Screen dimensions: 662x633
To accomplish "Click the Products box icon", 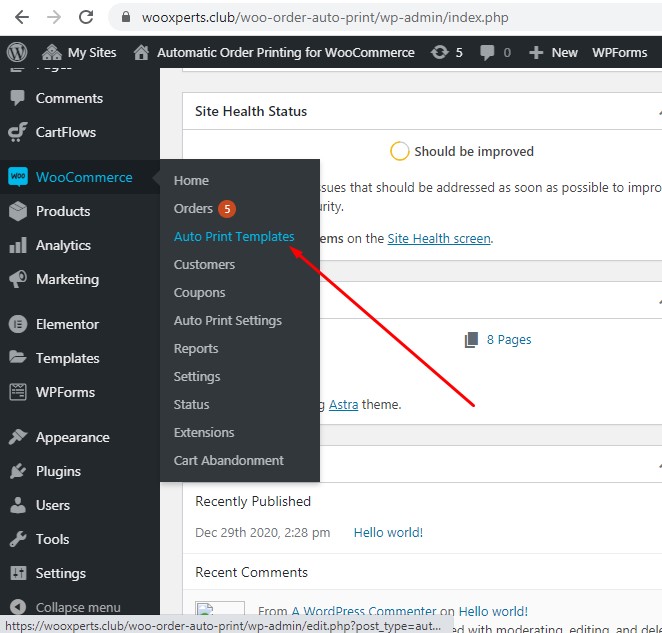I will [x=18, y=211].
